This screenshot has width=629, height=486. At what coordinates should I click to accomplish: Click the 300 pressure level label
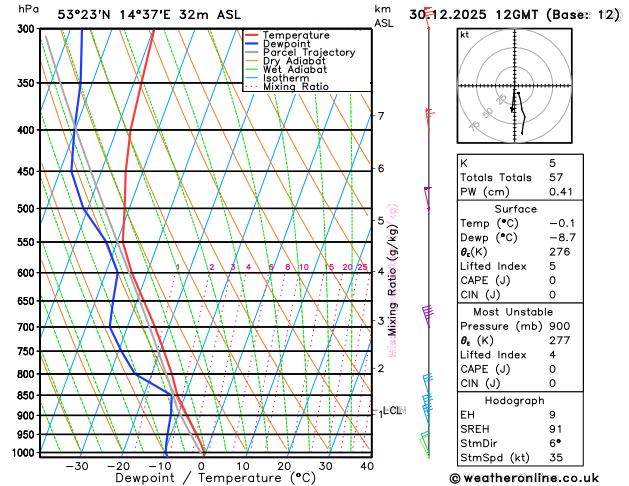click(x=28, y=28)
